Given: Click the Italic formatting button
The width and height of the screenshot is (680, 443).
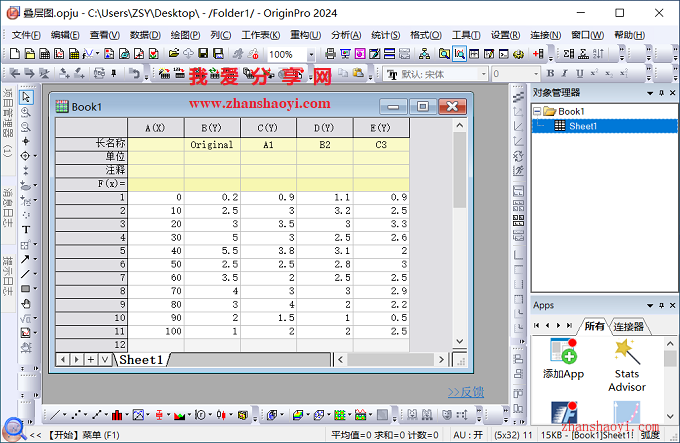Looking at the screenshot, I should tap(565, 73).
